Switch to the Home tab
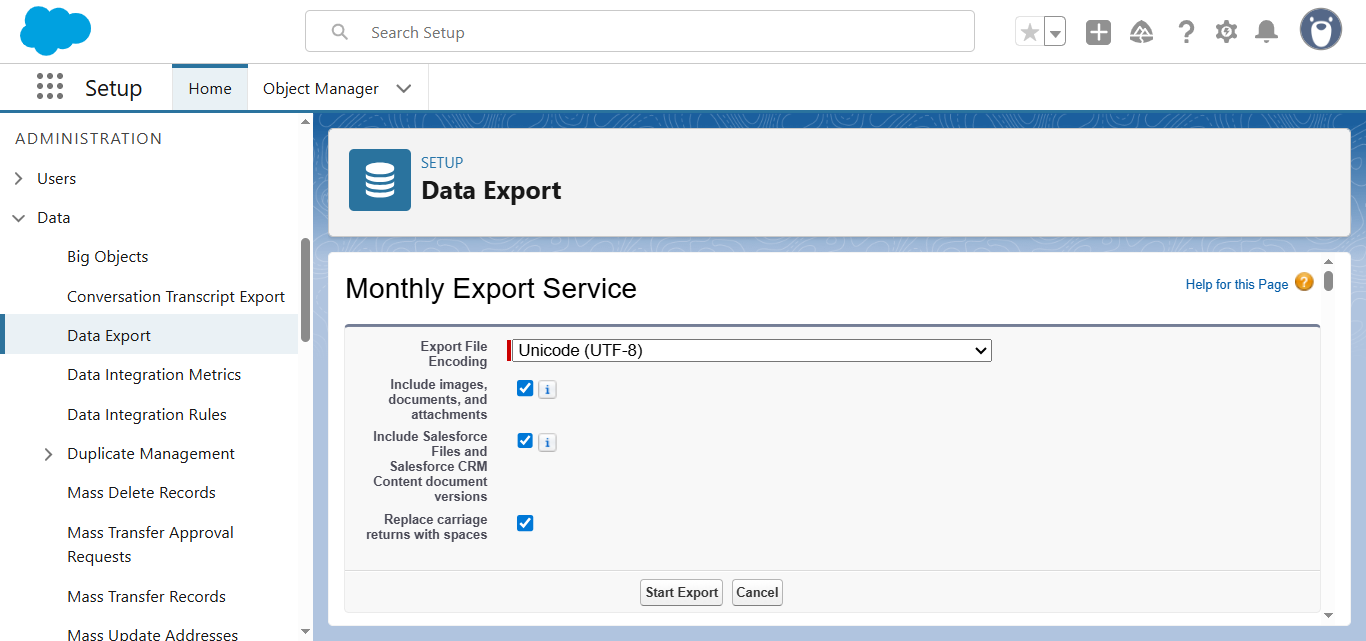 (x=210, y=88)
